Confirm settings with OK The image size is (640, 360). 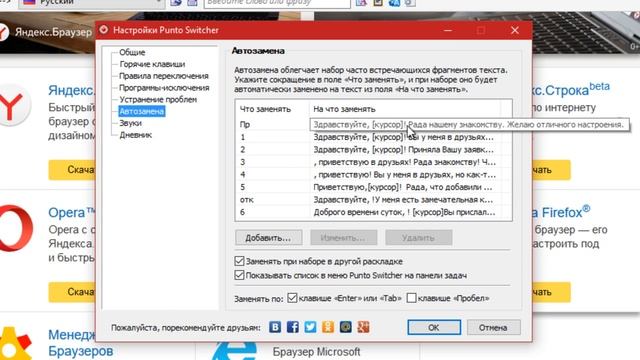click(434, 327)
